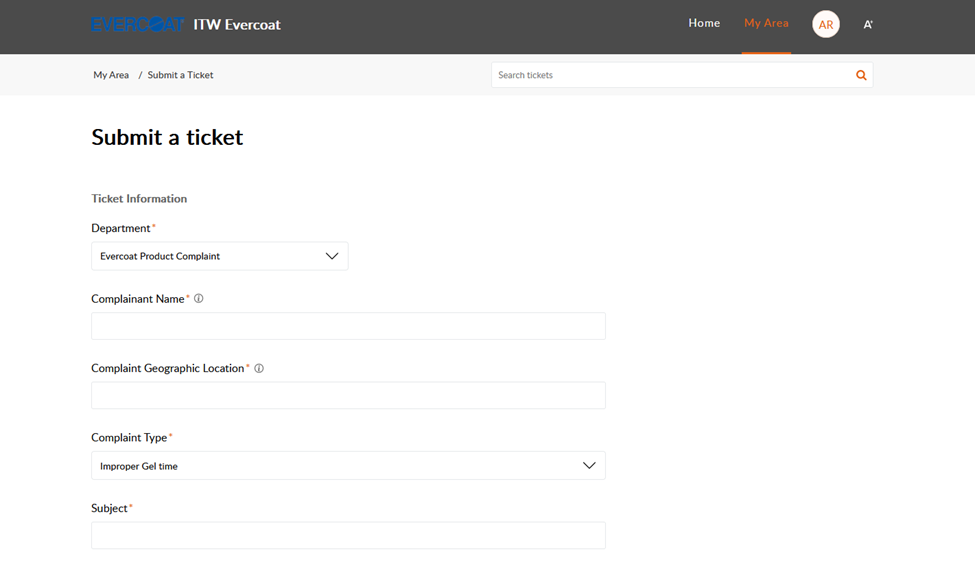Click the font size icon in header
Viewport: 975px width, 567px height.
[x=868, y=25]
